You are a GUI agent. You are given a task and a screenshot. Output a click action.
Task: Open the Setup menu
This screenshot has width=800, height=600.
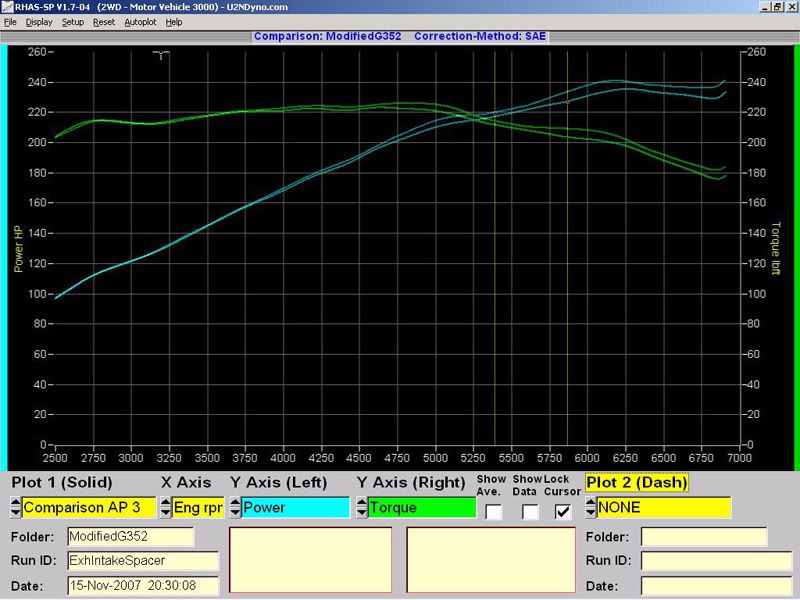[73, 21]
